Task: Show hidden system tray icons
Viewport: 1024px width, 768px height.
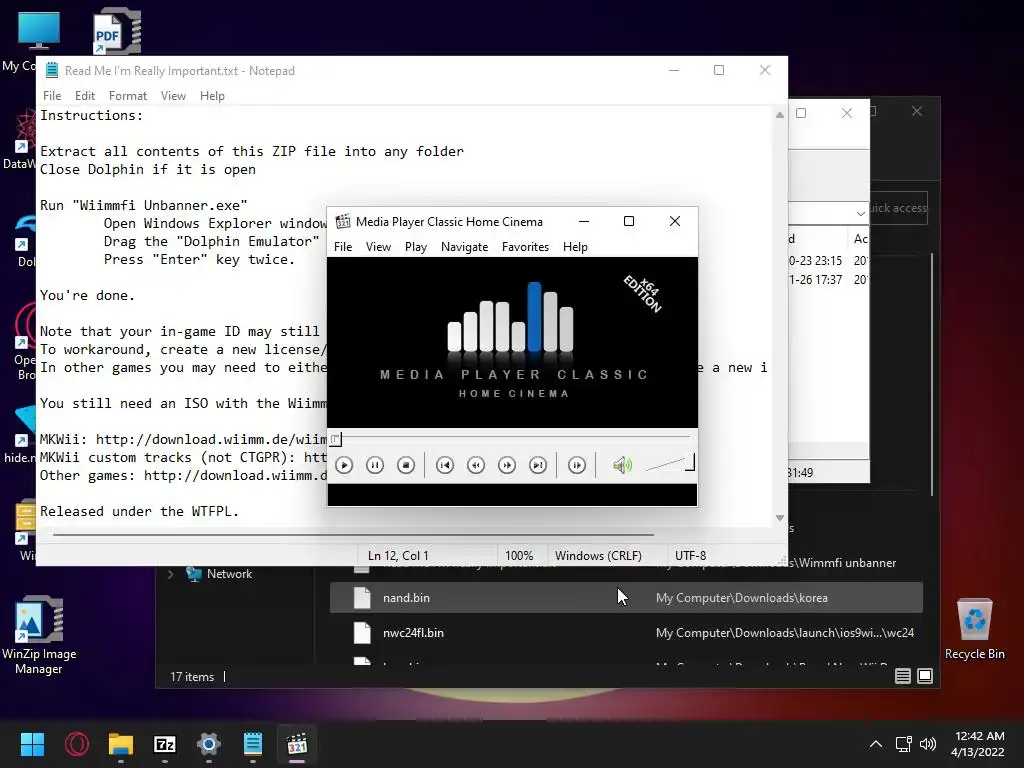Action: click(x=876, y=744)
